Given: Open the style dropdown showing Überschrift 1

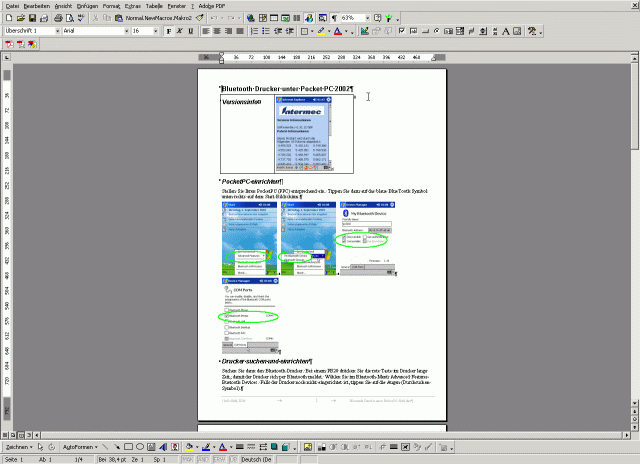Looking at the screenshot, I should (x=57, y=31).
